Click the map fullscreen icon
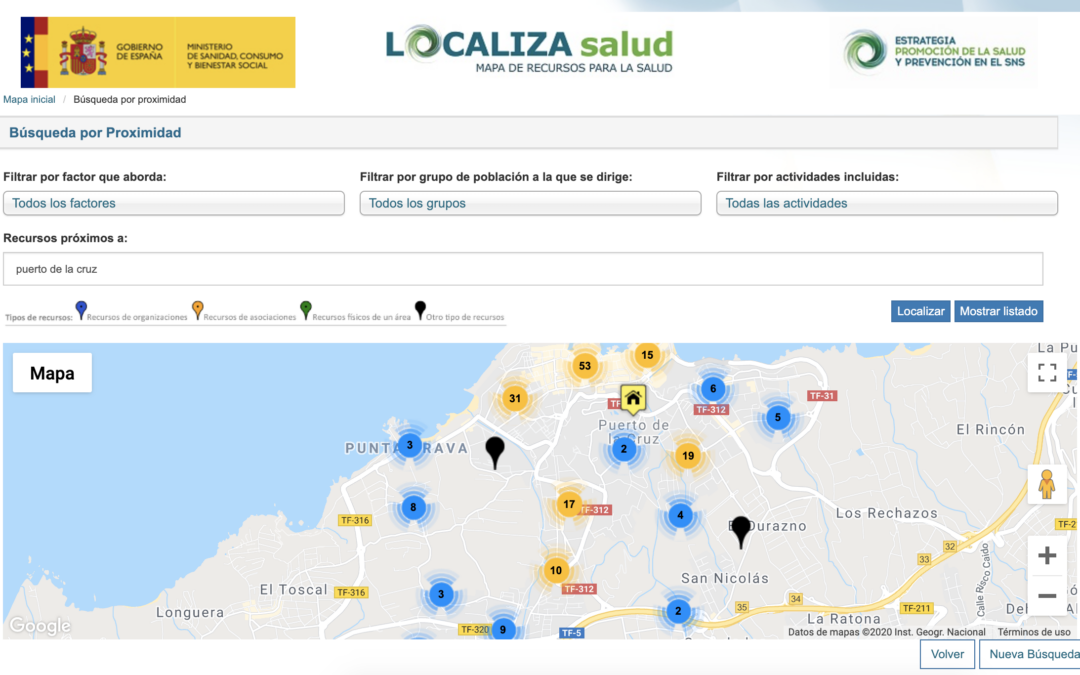The height and width of the screenshot is (675, 1080). point(1048,372)
